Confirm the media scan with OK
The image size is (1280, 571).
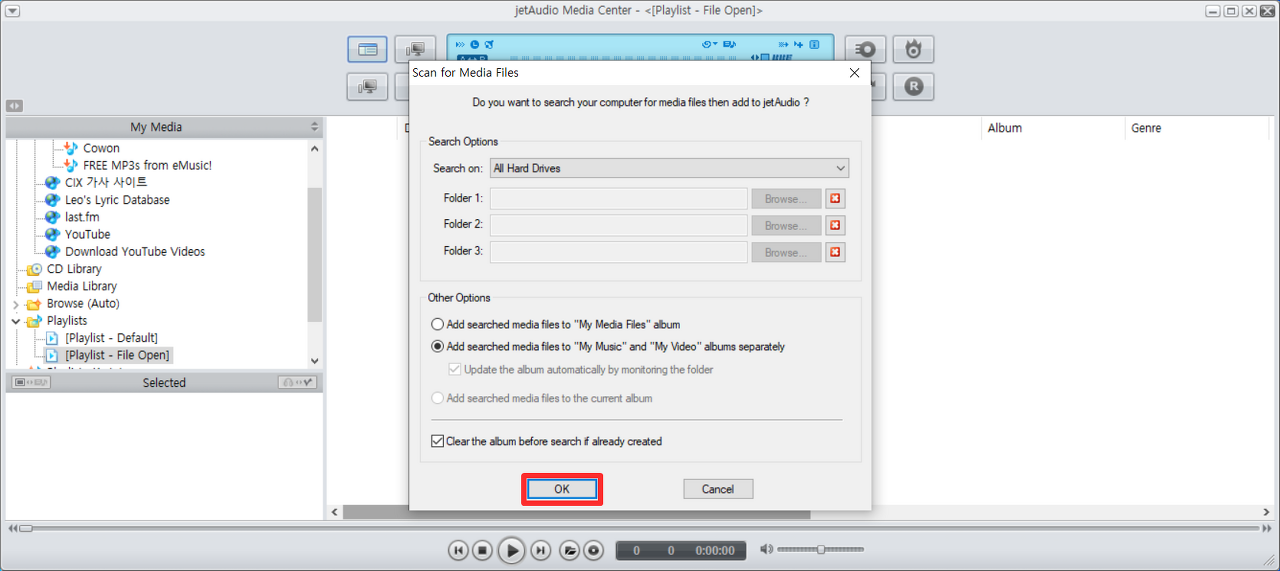point(562,489)
